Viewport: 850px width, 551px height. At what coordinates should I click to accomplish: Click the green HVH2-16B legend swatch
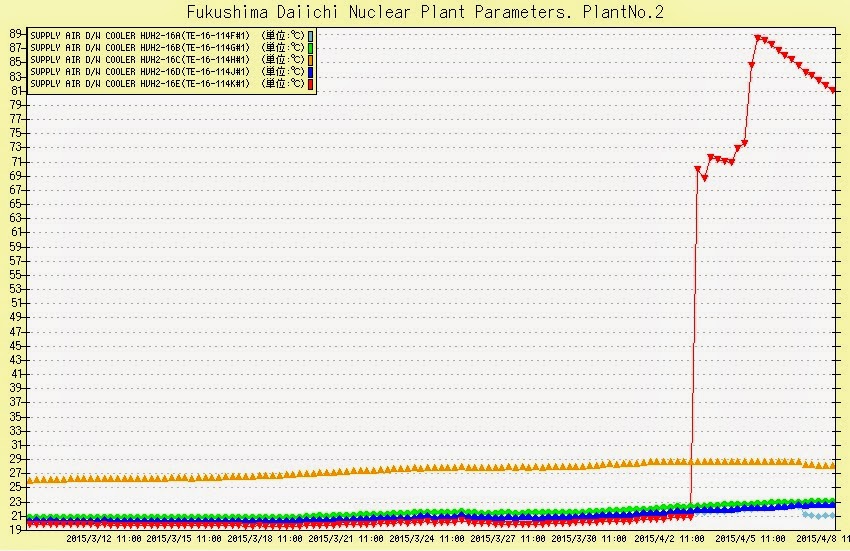click(311, 48)
